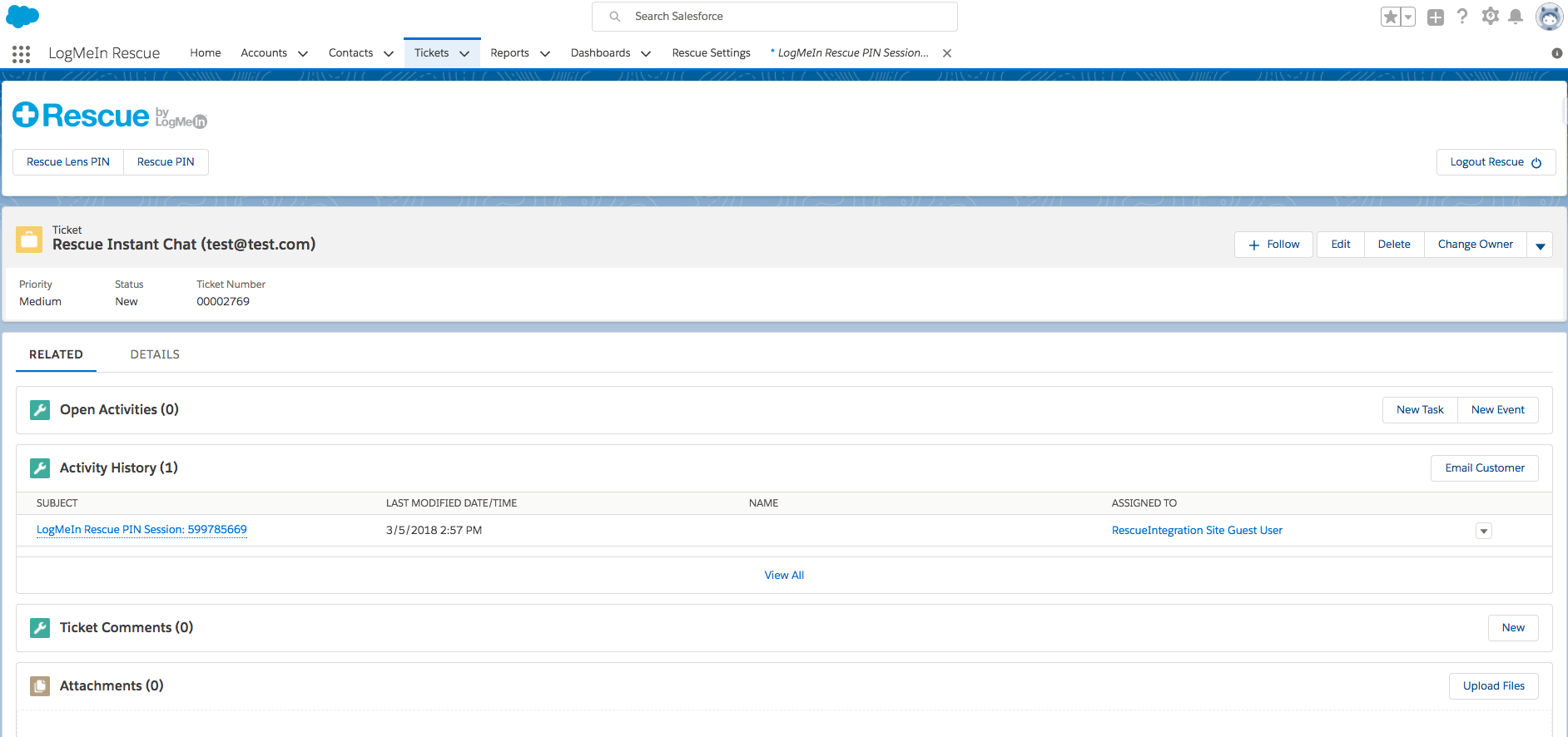Open the App Launcher grid icon
1568x737 pixels.
(22, 54)
